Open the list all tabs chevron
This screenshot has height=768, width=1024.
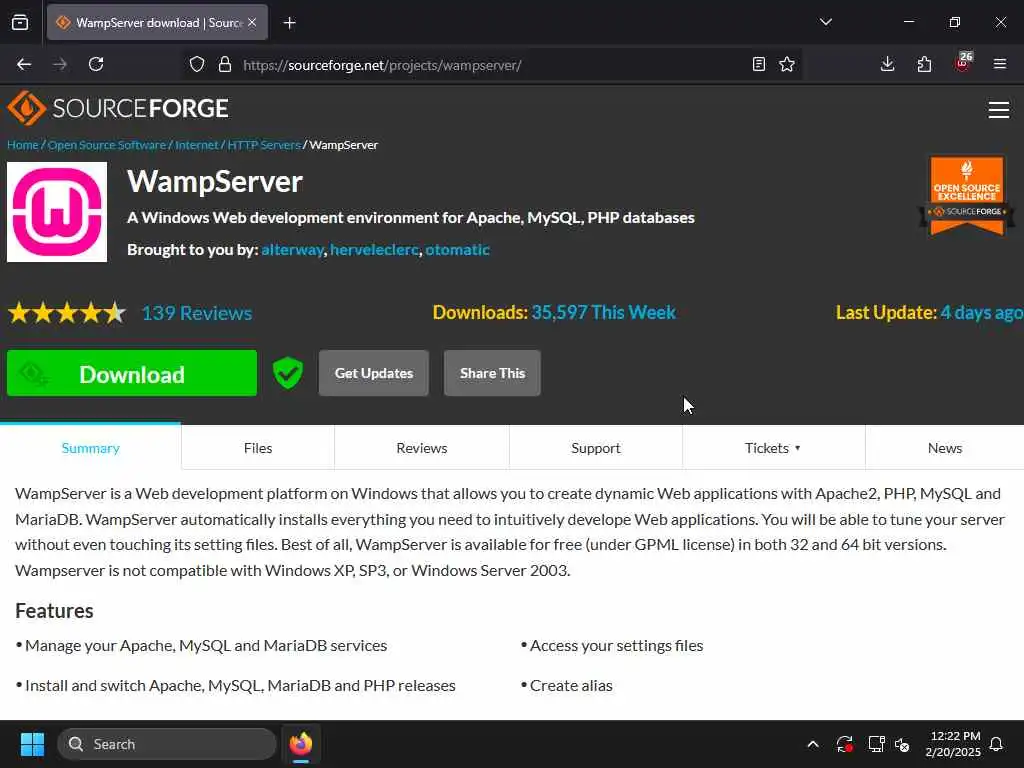(825, 22)
